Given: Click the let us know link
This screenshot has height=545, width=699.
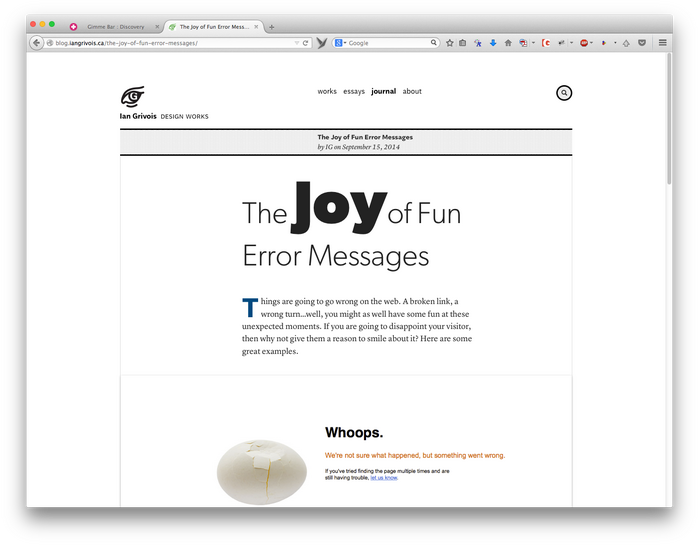Looking at the screenshot, I should click(x=384, y=478).
